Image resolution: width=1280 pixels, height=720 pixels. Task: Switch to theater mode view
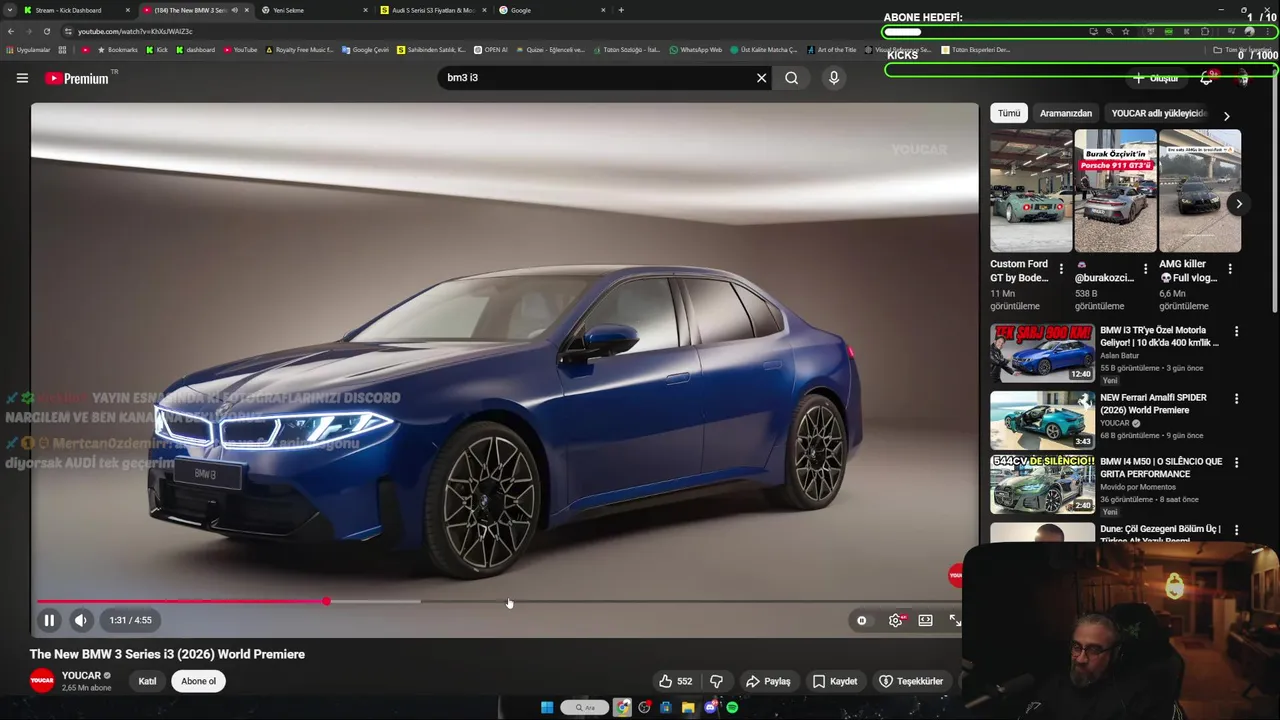pyautogui.click(x=926, y=620)
